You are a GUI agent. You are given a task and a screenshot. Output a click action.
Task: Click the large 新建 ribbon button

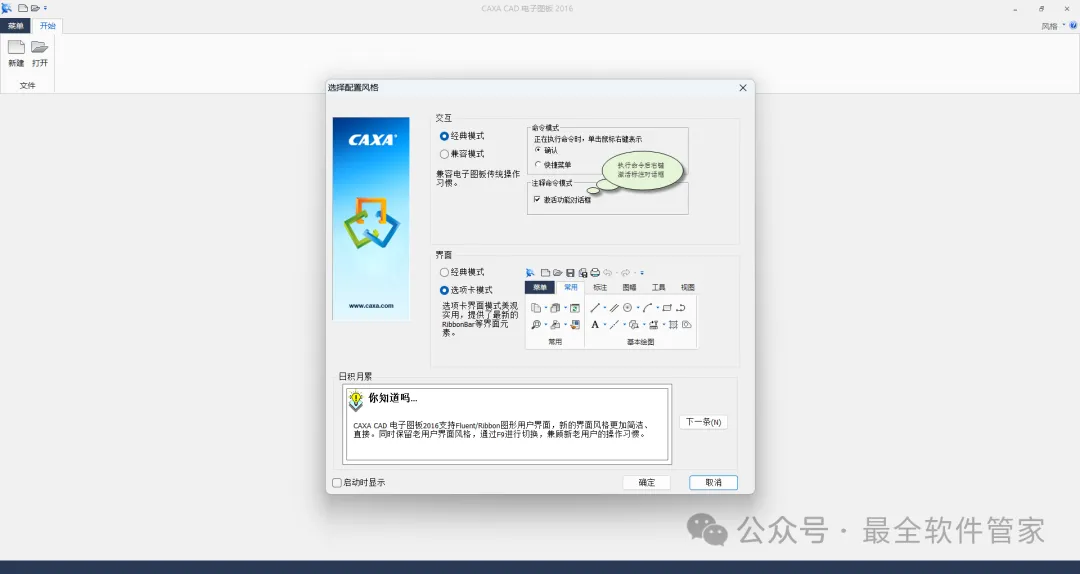[16, 54]
